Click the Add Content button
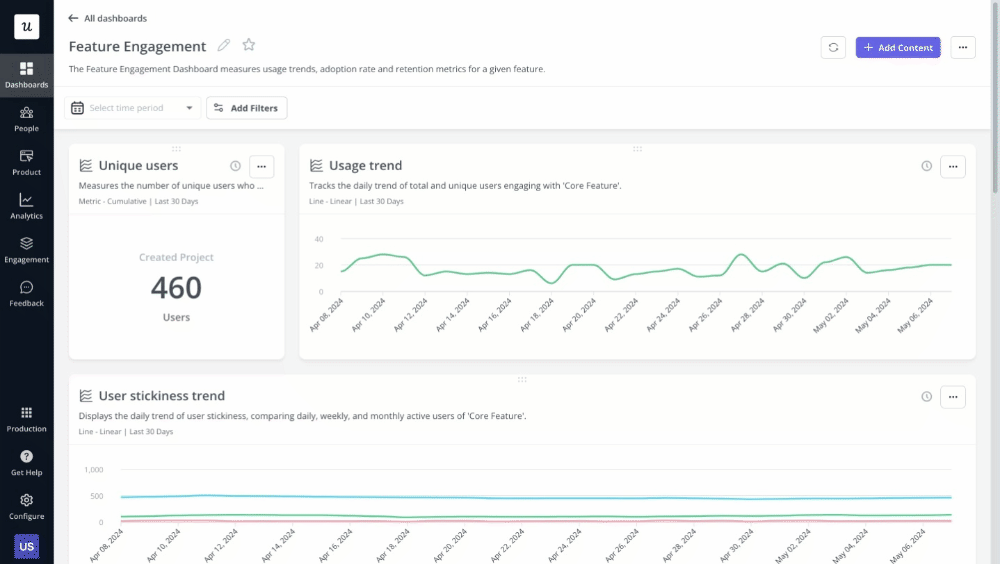1000x564 pixels. coord(898,47)
